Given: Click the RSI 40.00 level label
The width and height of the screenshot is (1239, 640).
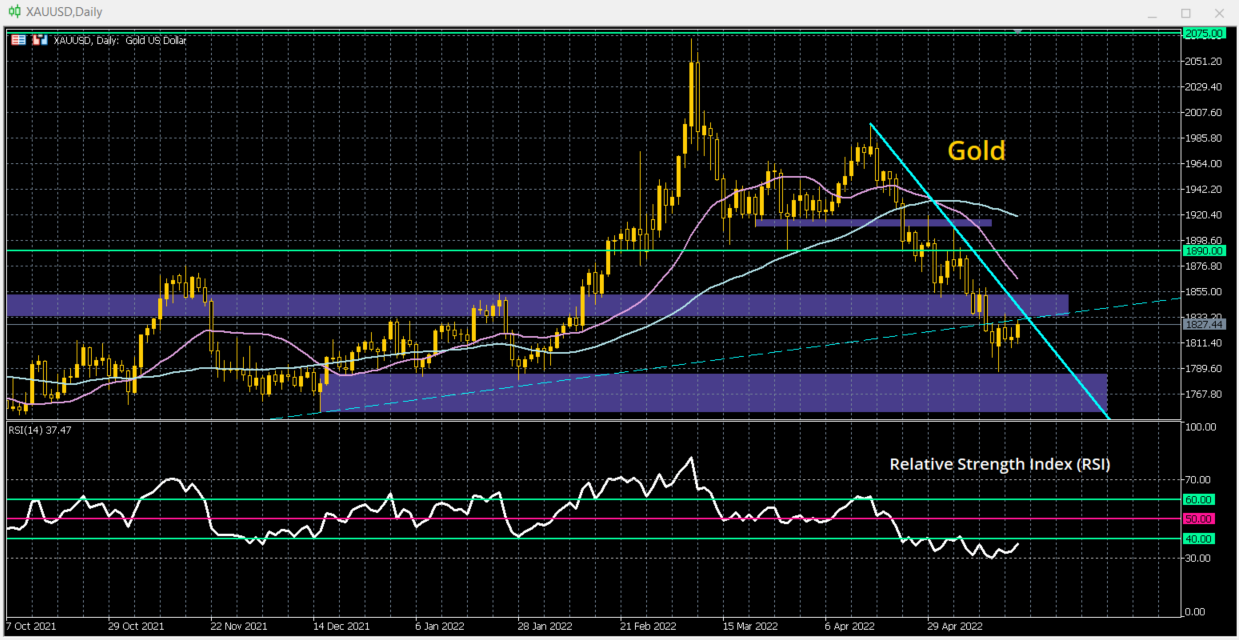Looking at the screenshot, I should coord(1199,539).
